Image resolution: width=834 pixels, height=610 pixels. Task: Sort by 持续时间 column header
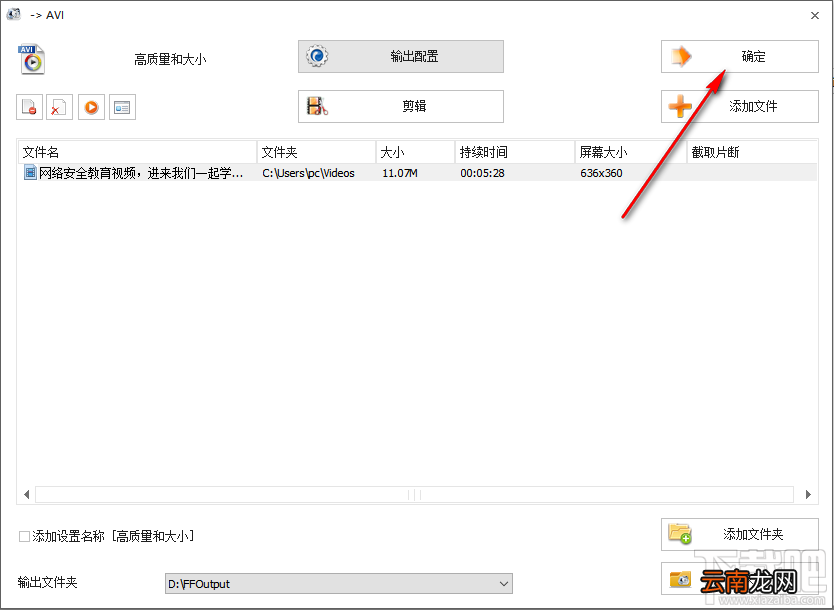pos(515,152)
